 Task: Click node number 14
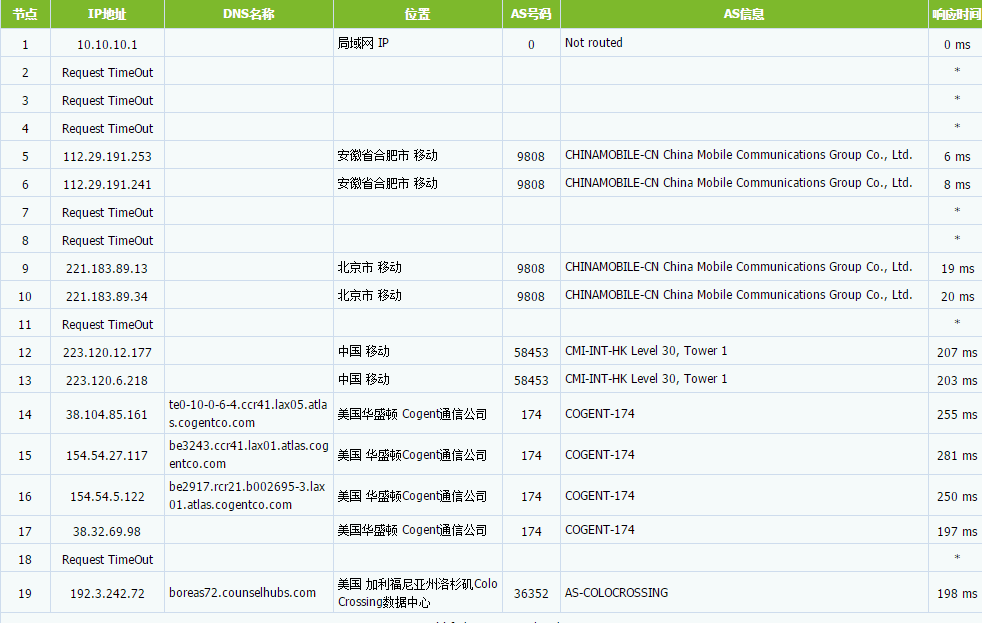(25, 414)
